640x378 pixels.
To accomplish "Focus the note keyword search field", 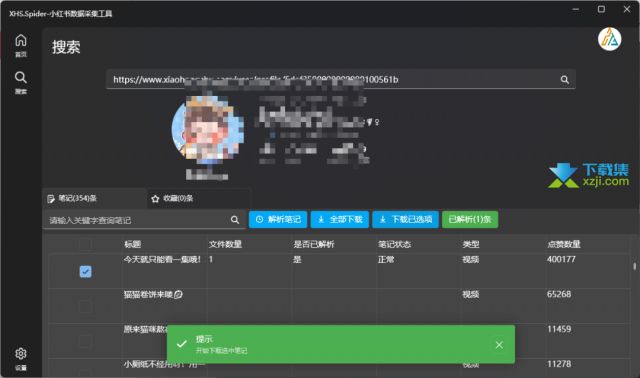I will 144,220.
